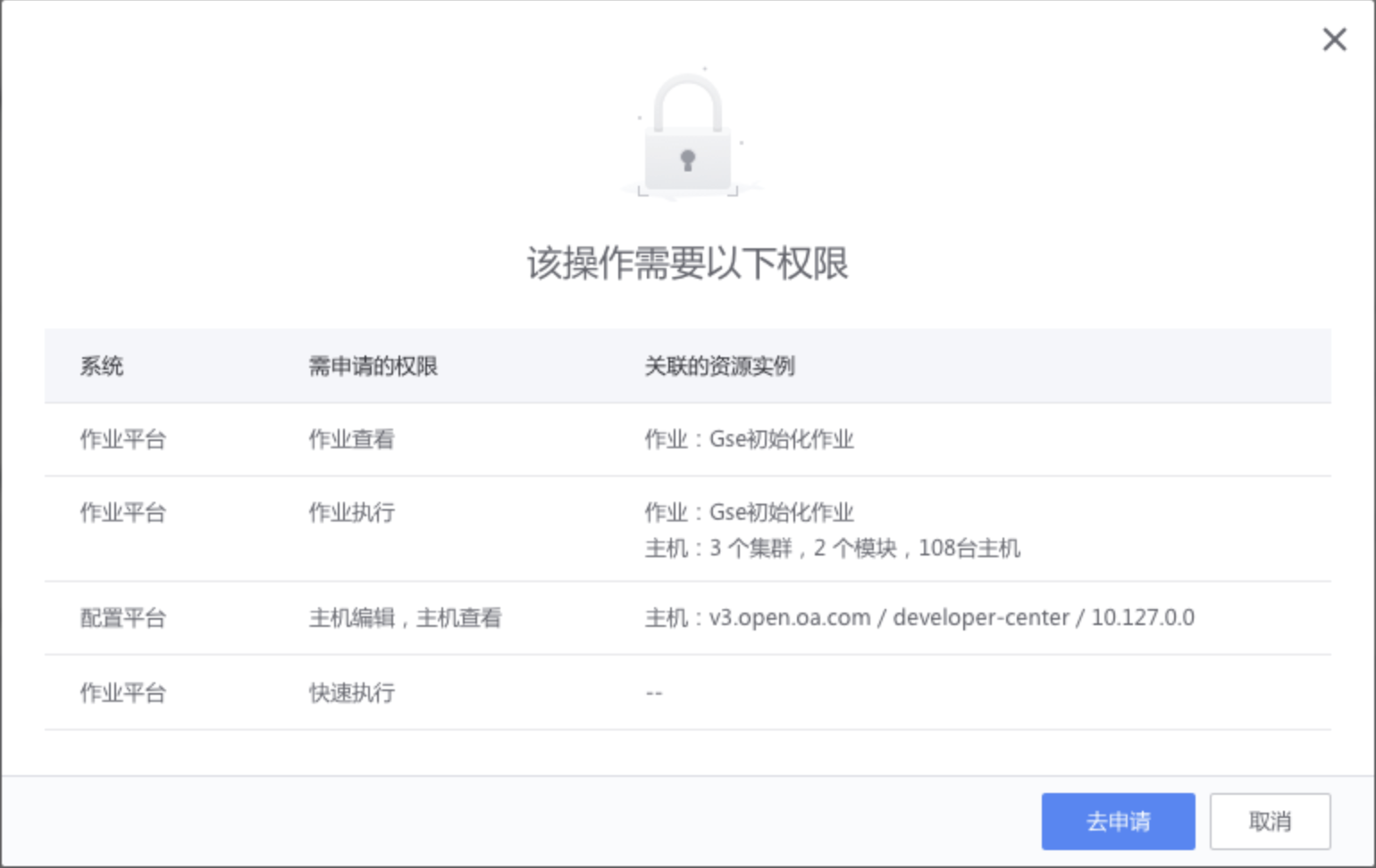The width and height of the screenshot is (1376, 868).
Task: Close the permission dialog with the X icon
Action: click(x=1334, y=39)
